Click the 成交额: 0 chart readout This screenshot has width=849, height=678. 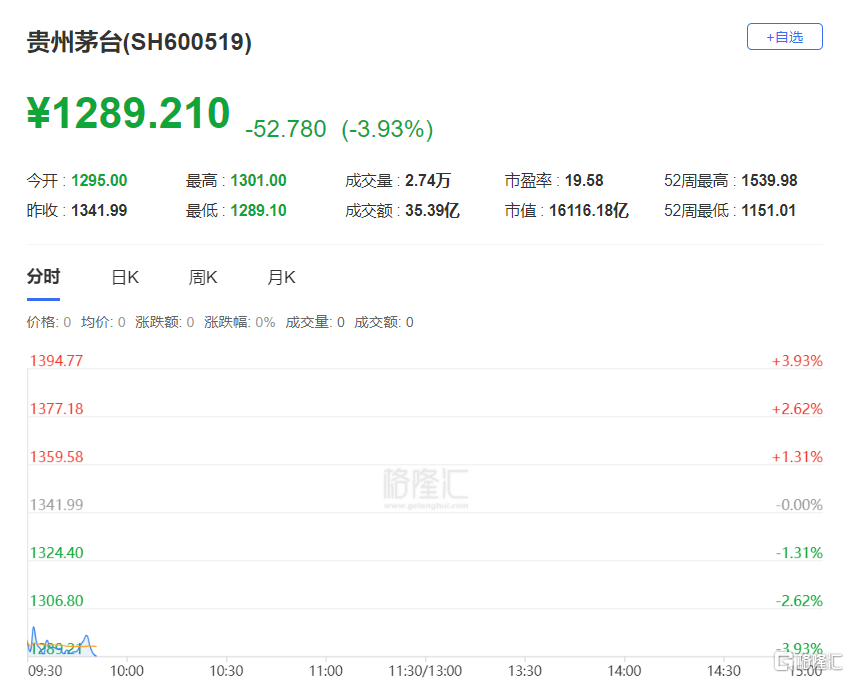pyautogui.click(x=383, y=323)
